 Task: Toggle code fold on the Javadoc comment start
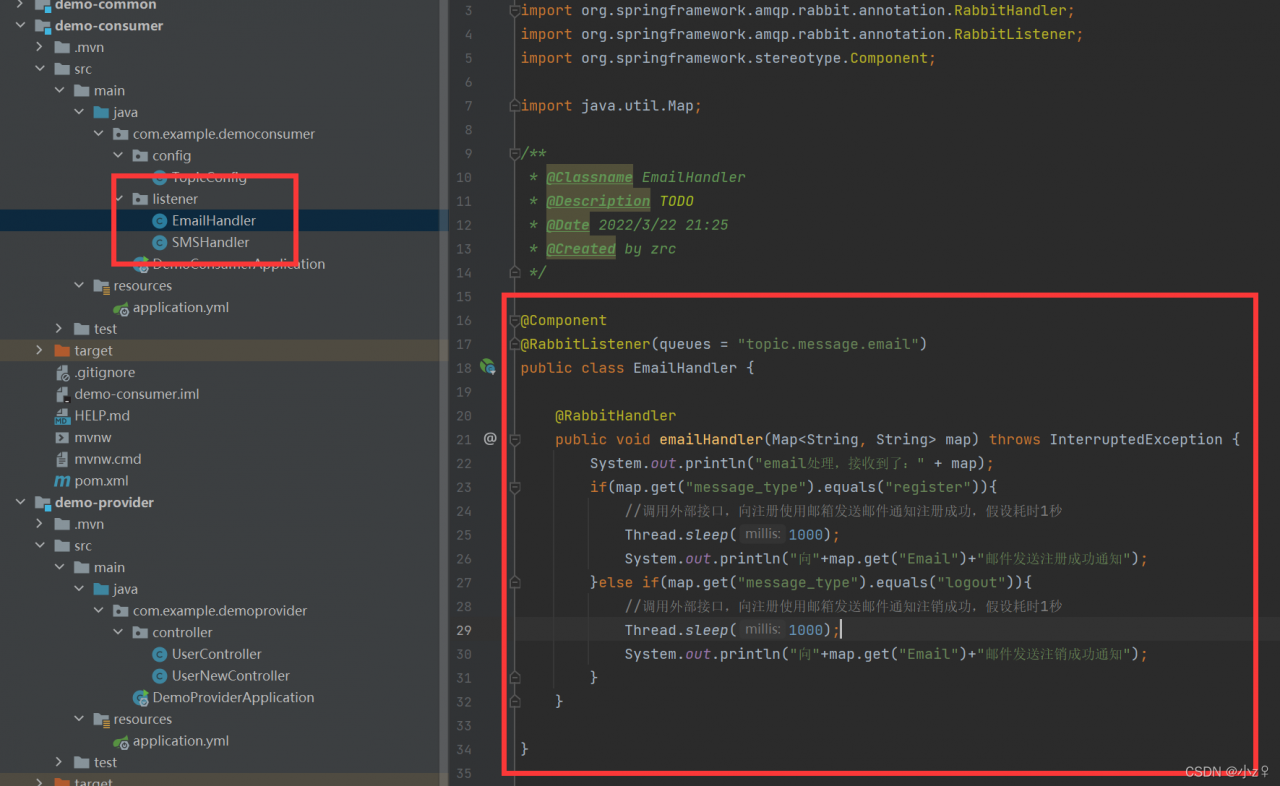pos(514,153)
